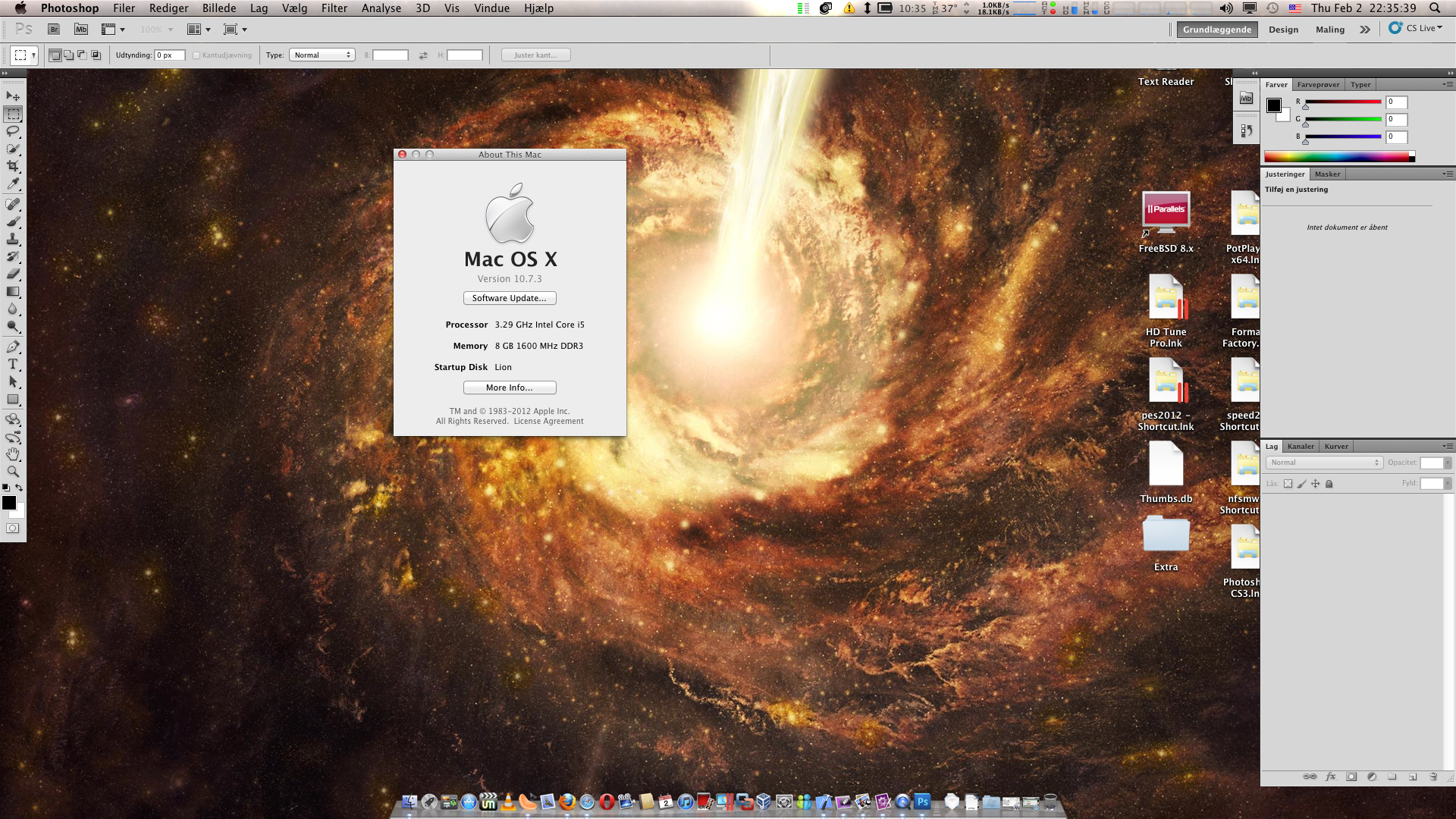Select the Lasso tool
The height and width of the screenshot is (819, 1456).
[x=13, y=131]
